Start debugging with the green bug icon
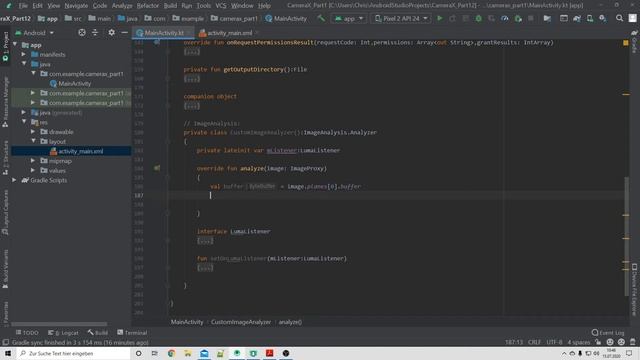640x360 pixels. point(478,18)
